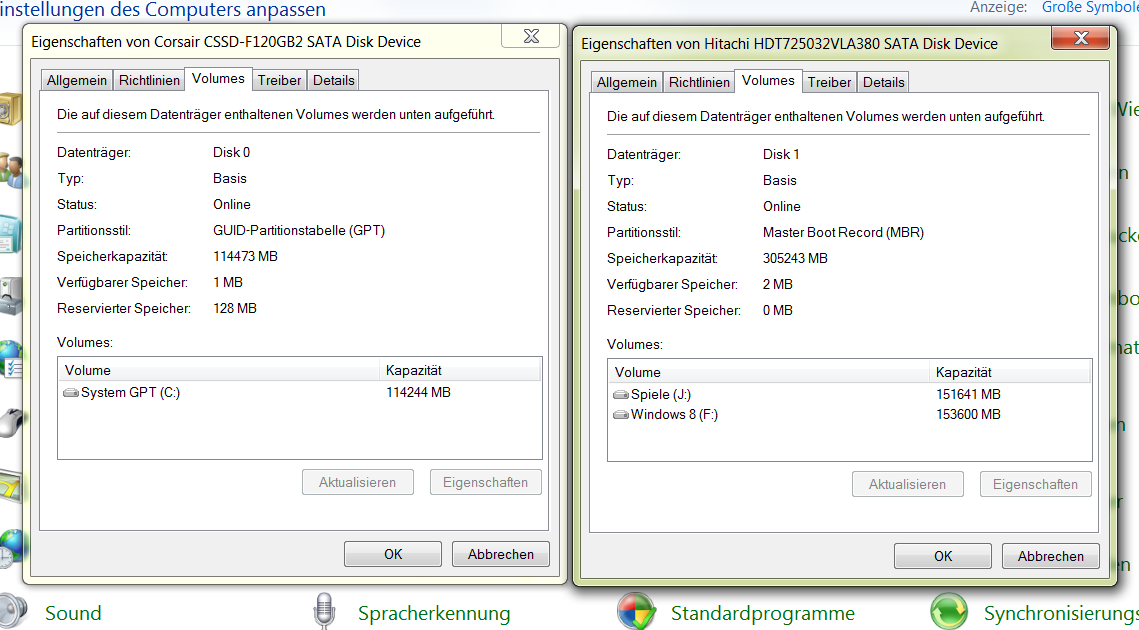
Task: Click the 128 MB reserved storage value
Action: click(235, 309)
